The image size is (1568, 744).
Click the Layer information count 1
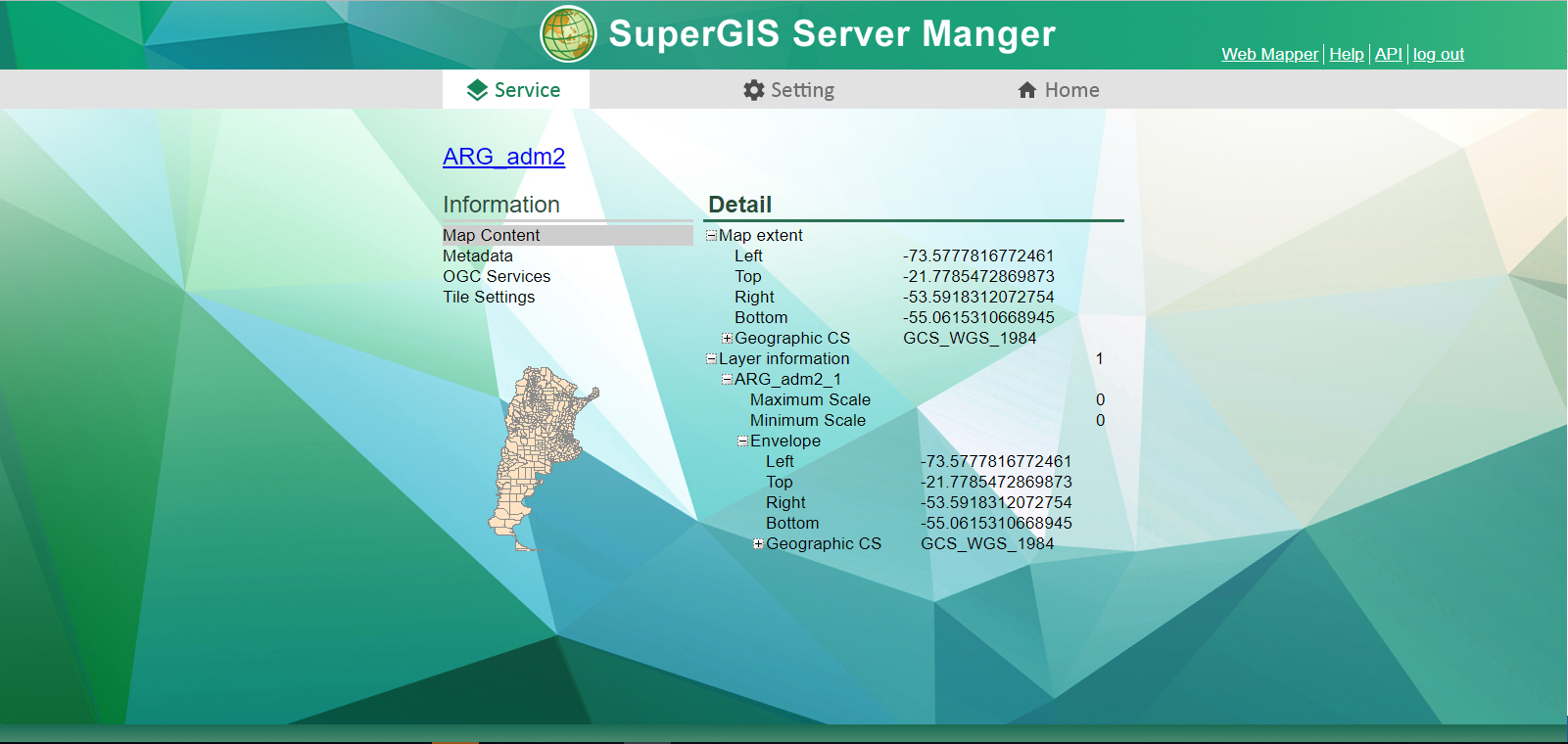click(1099, 358)
